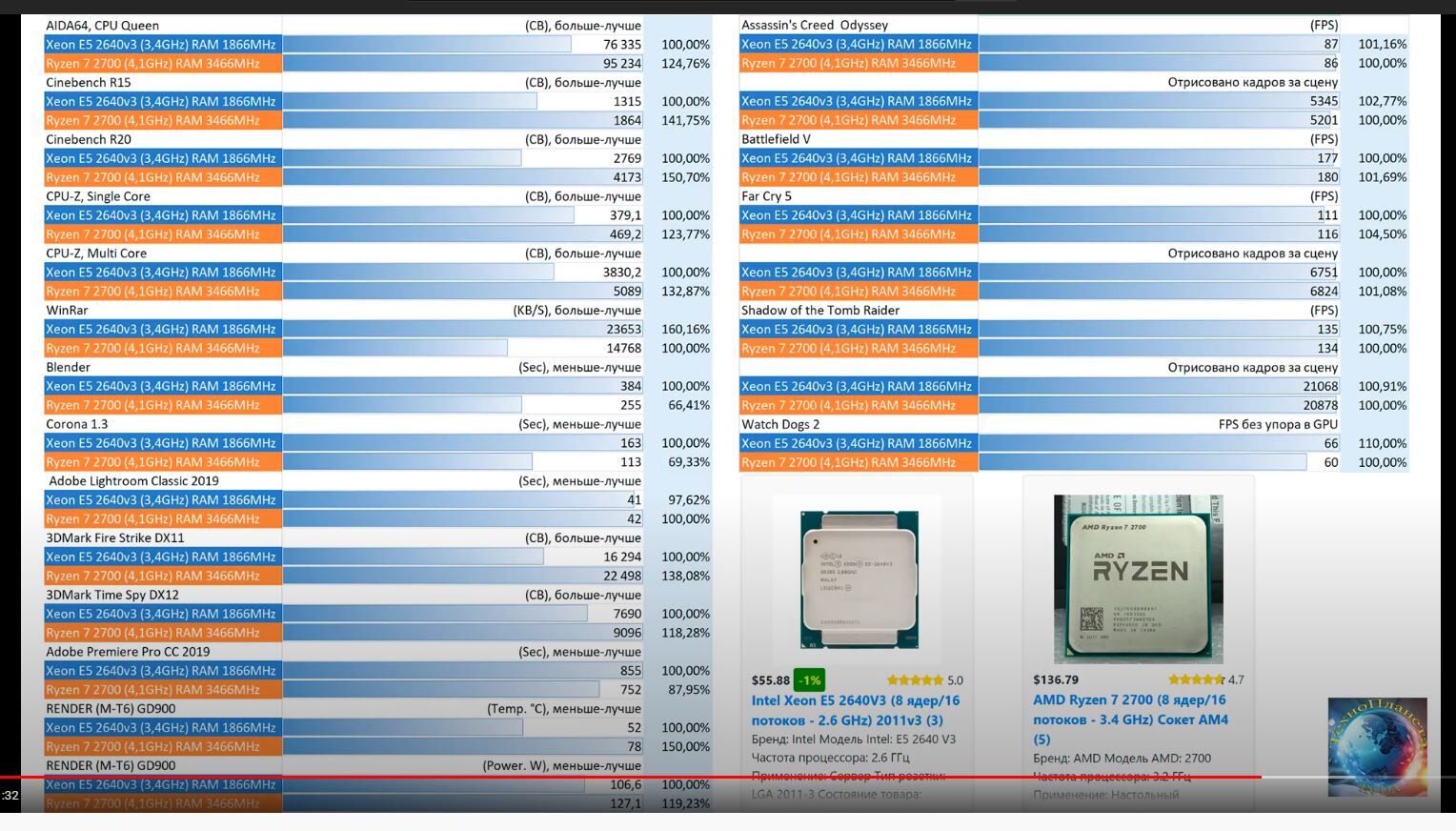1456x831 pixels.
Task: Click the WinRar Xeon value 23653
Action: [624, 330]
